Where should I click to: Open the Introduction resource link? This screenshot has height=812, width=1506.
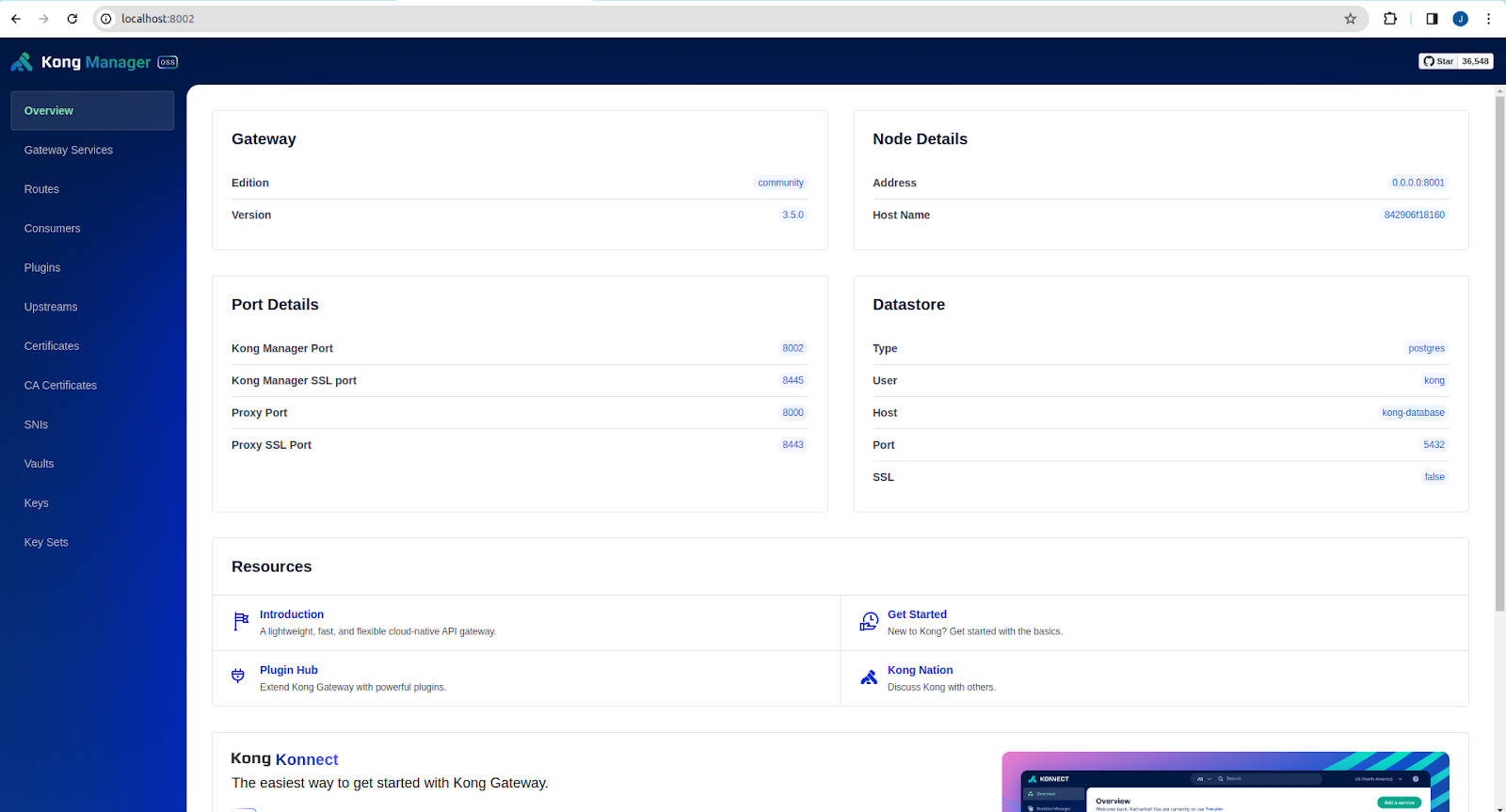(x=292, y=614)
